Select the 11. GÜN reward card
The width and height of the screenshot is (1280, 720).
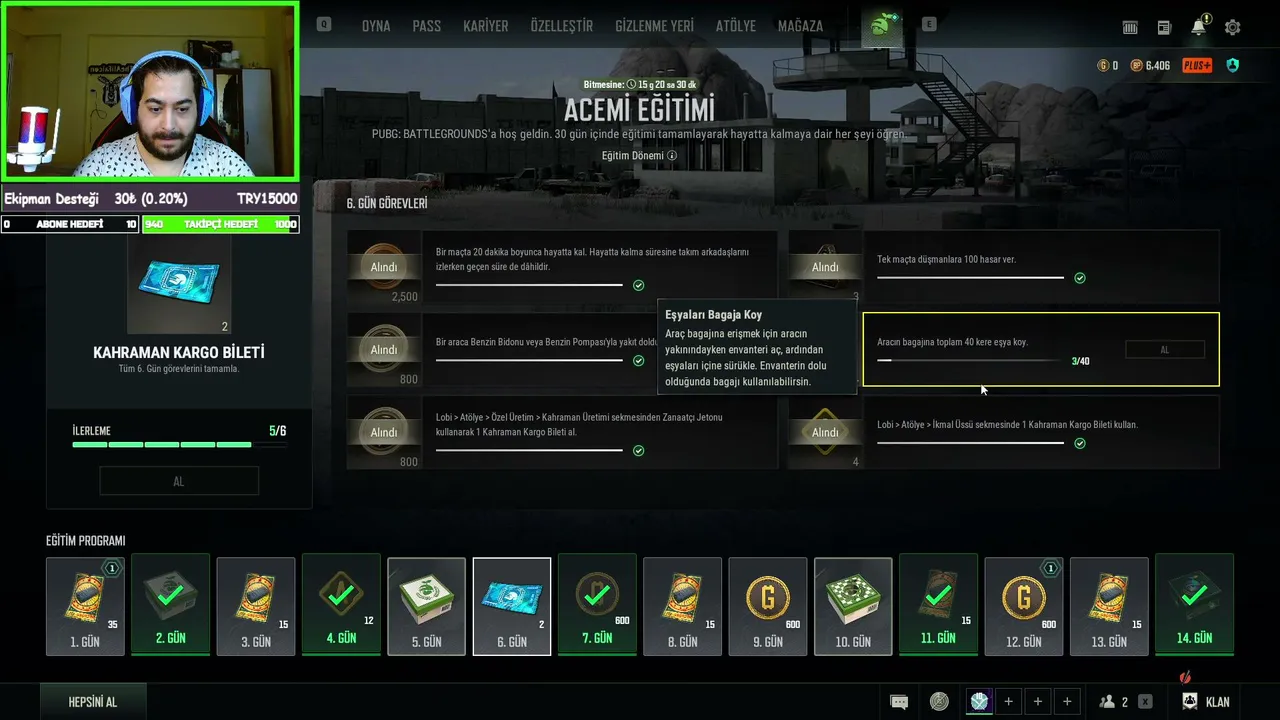tap(938, 606)
